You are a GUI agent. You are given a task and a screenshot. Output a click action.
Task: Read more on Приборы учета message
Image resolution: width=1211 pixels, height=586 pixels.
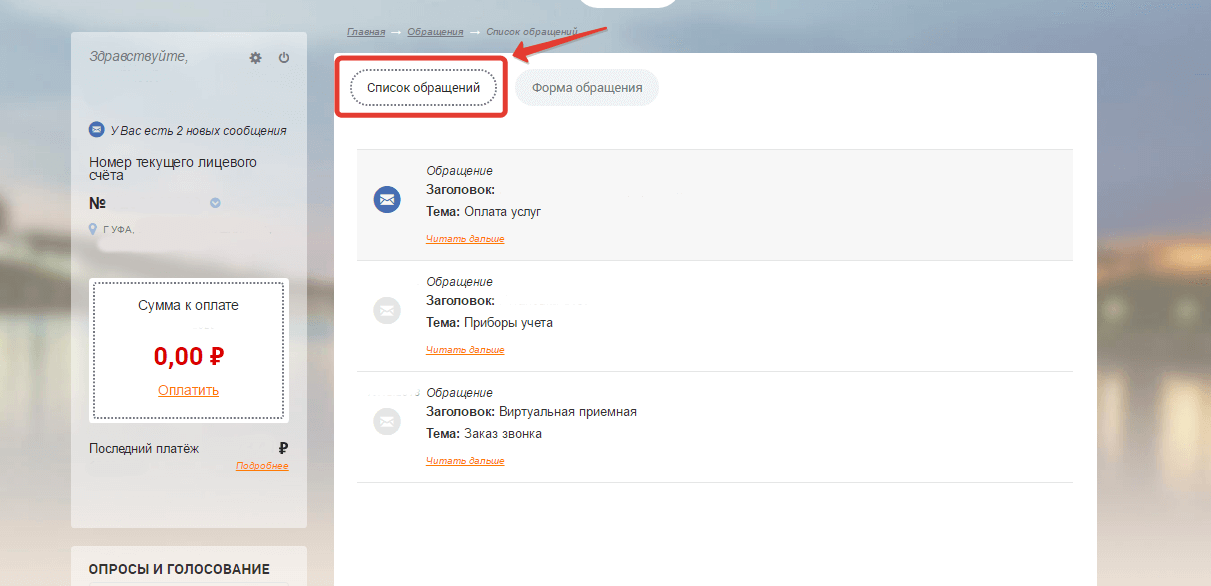[x=465, y=350]
